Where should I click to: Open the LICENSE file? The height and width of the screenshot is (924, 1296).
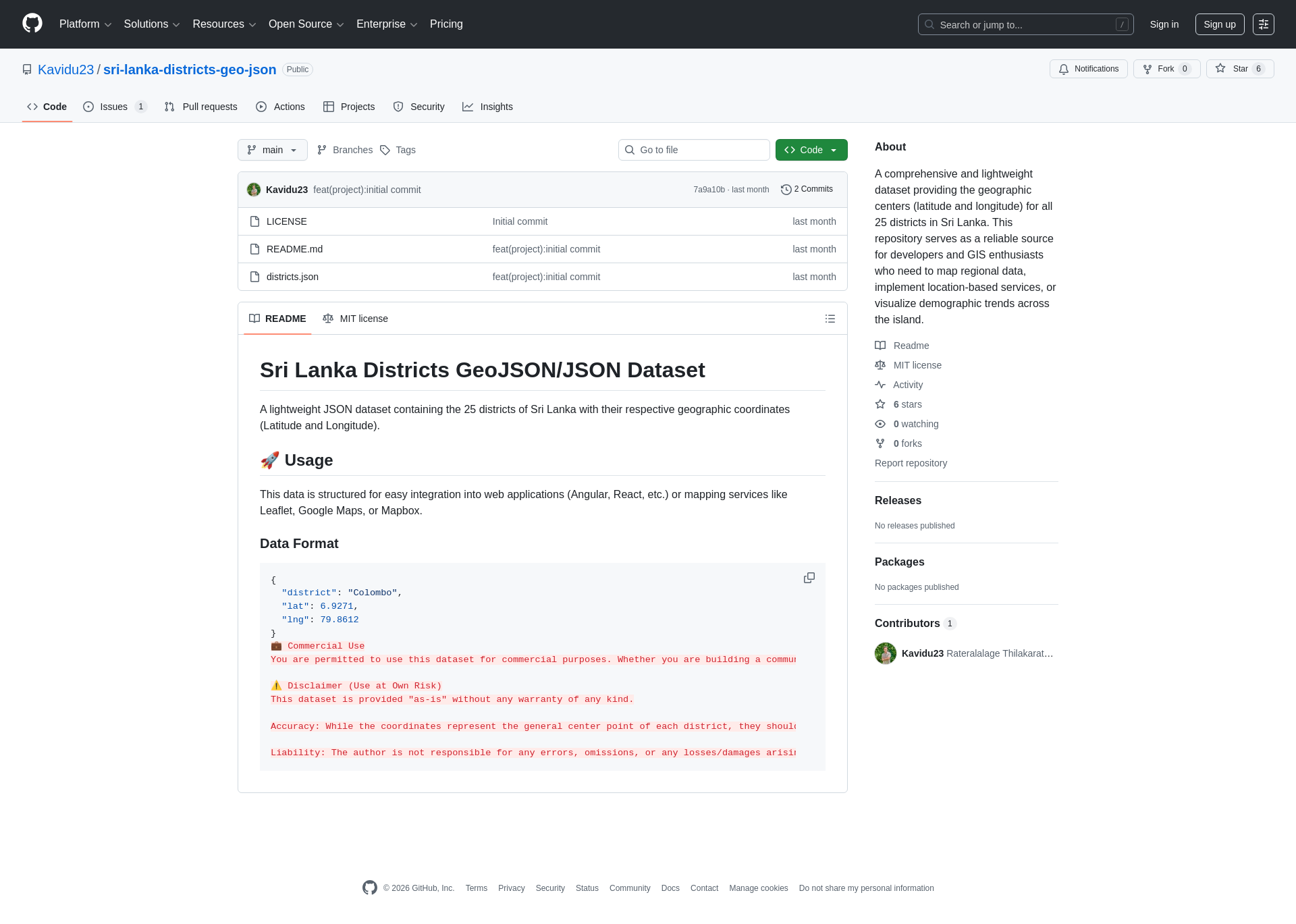[287, 221]
